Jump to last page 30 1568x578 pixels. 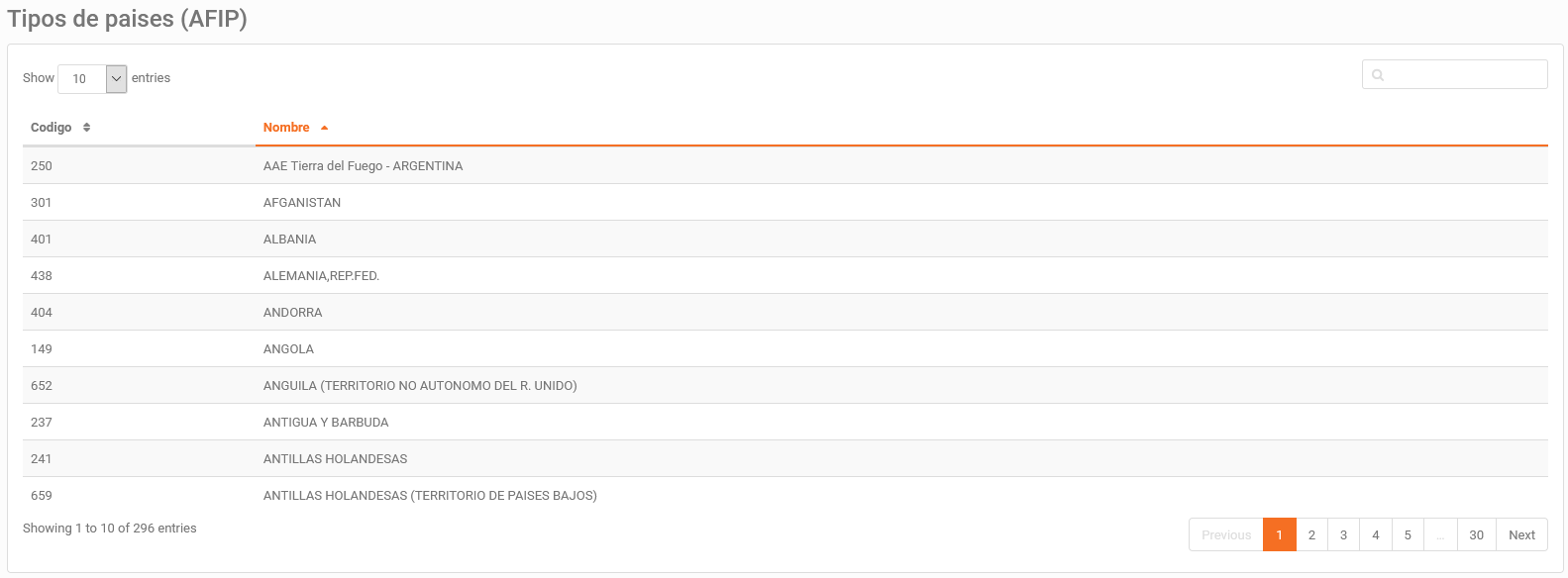1476,534
